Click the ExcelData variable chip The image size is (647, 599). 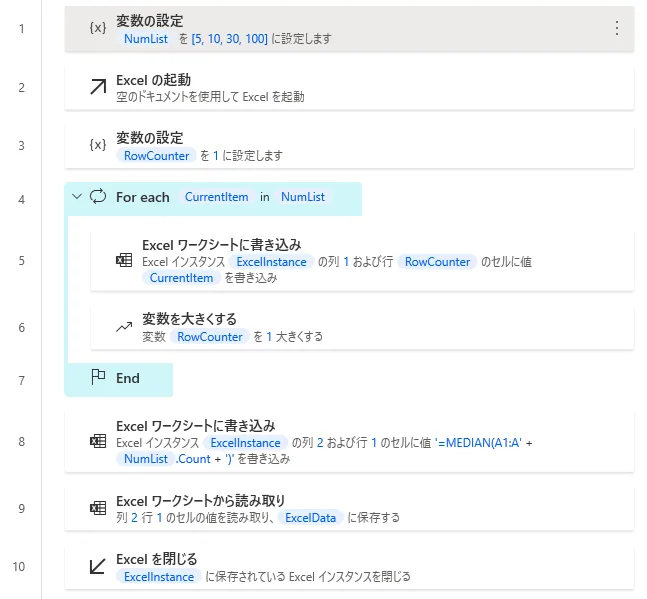click(312, 517)
